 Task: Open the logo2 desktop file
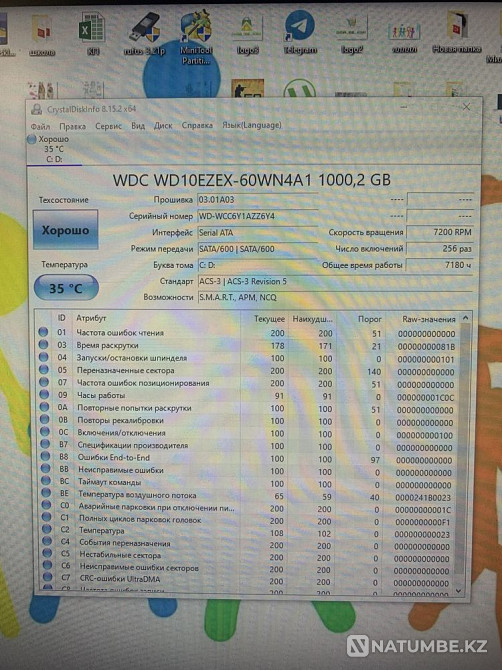(x=352, y=32)
